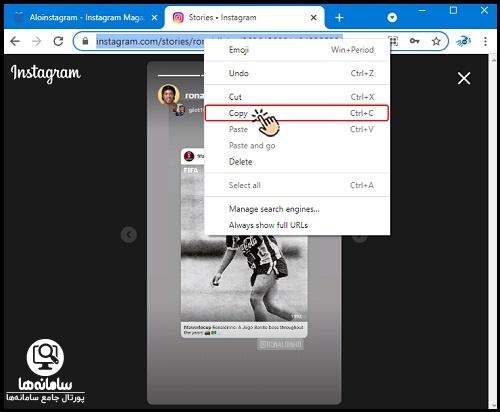500x412 pixels.
Task: Click the padlock site info icon
Action: (85, 41)
